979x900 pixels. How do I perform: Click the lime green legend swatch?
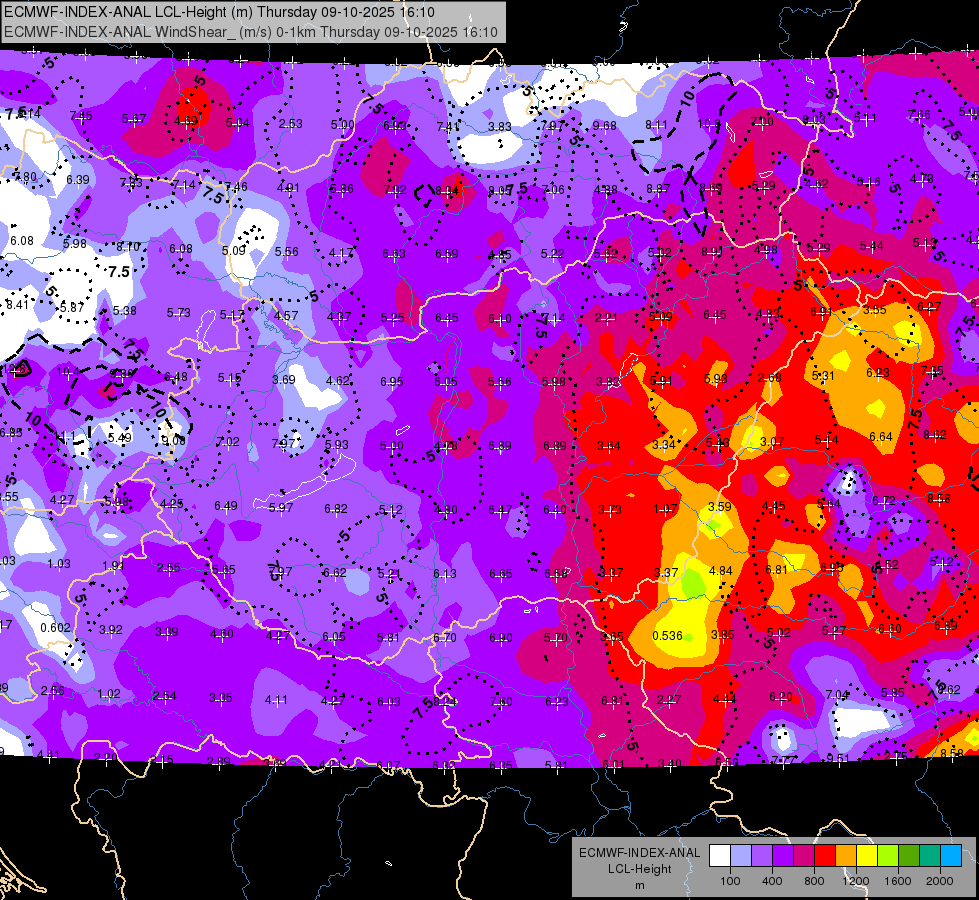coord(888,855)
